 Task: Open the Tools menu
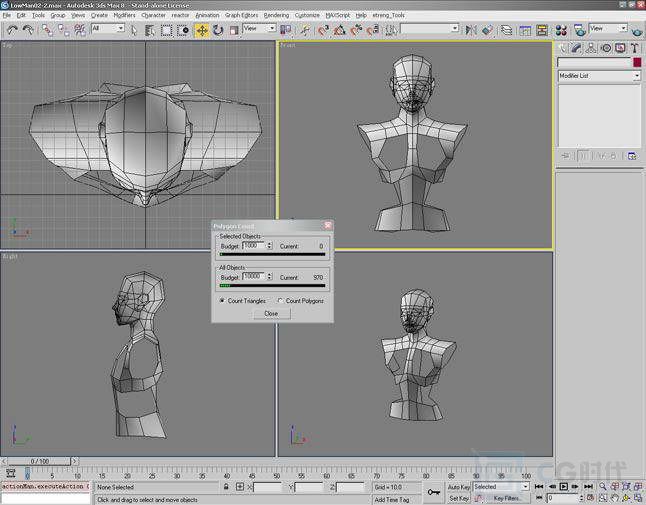click(x=38, y=15)
